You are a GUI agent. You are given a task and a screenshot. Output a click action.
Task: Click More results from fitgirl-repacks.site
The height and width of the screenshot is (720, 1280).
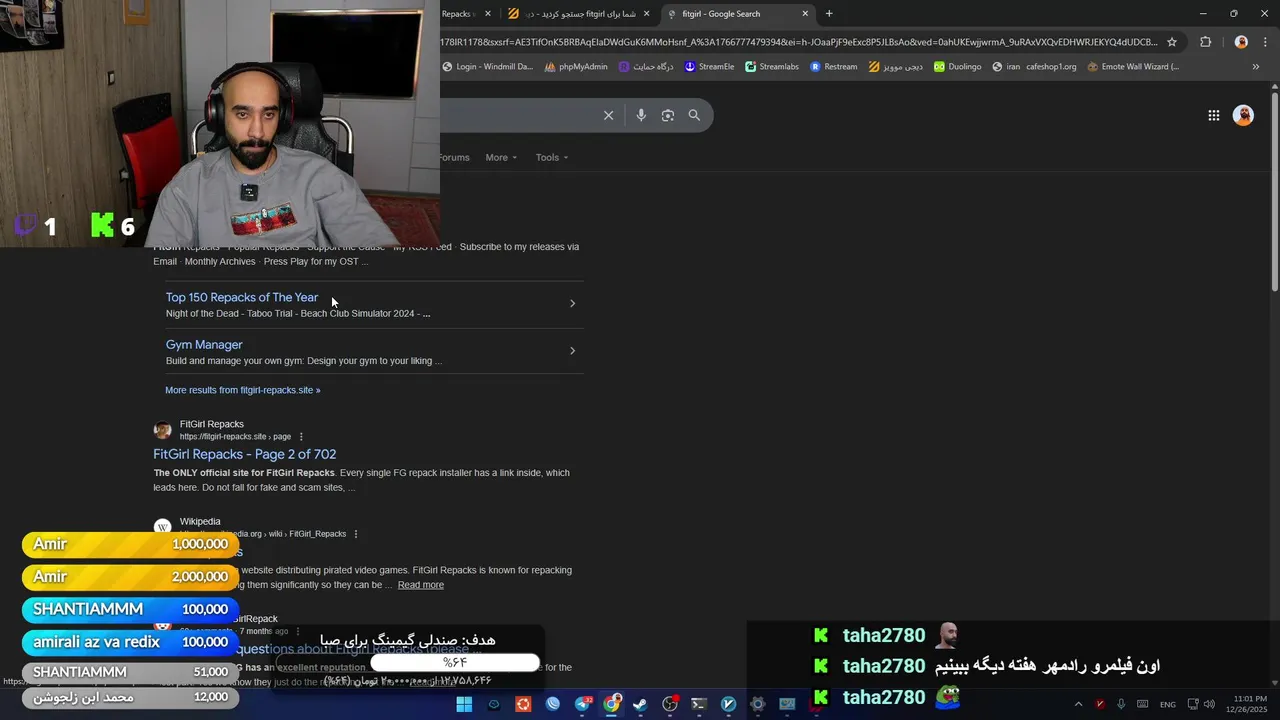pos(243,390)
